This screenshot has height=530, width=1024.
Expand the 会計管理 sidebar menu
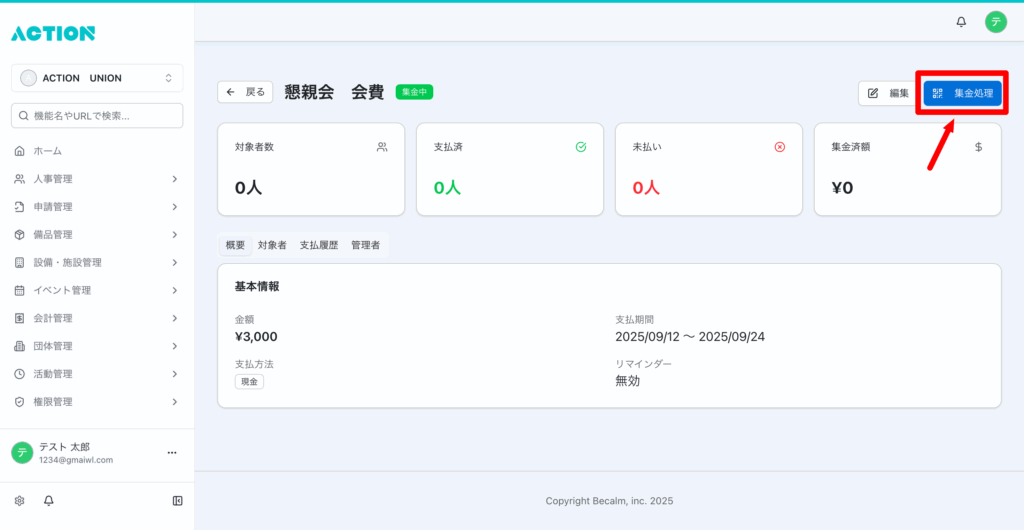[97, 318]
